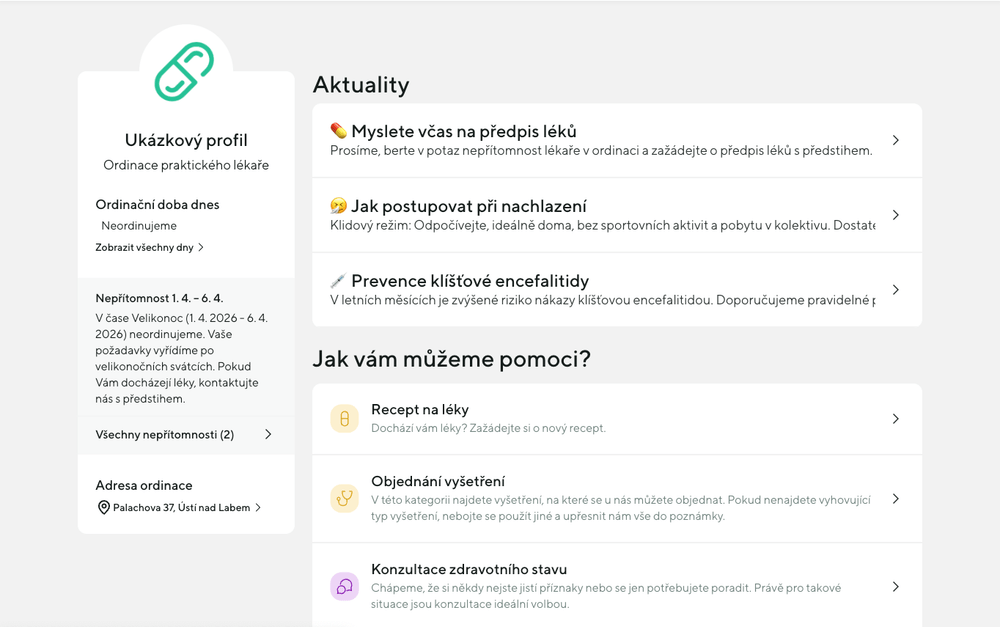Expand Myslete včas na předpis léků chevron
Viewport: 1000px width, 627px height.
coord(896,141)
